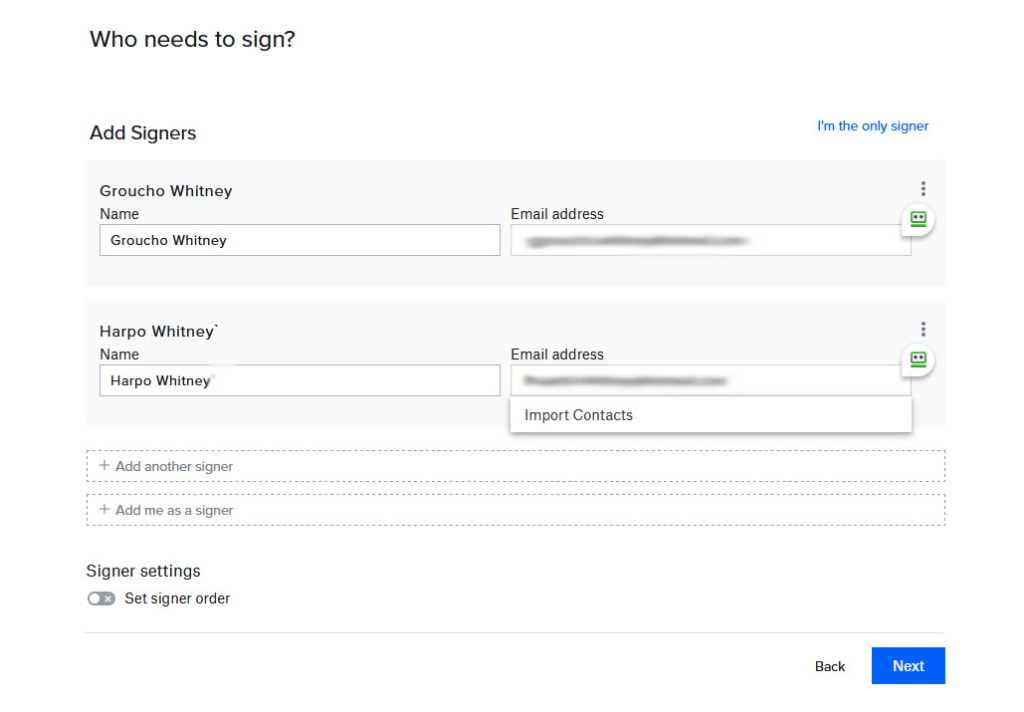Switch the signer order control off
Viewport: 1024px width, 712px height.
click(x=100, y=598)
